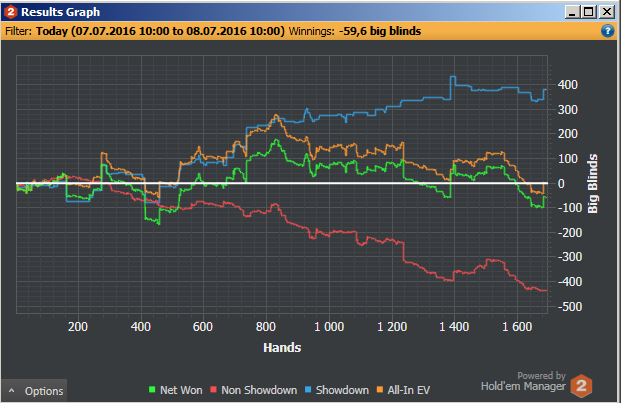Click the Hold'em Manager 2 hexagon logo
This screenshot has height=403, width=621.
click(581, 386)
